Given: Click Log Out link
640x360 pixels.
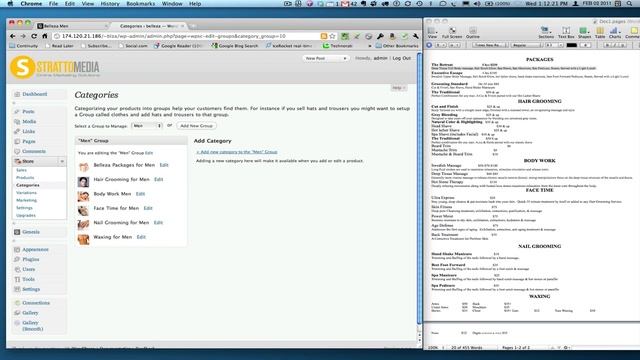Looking at the screenshot, I should (402, 58).
